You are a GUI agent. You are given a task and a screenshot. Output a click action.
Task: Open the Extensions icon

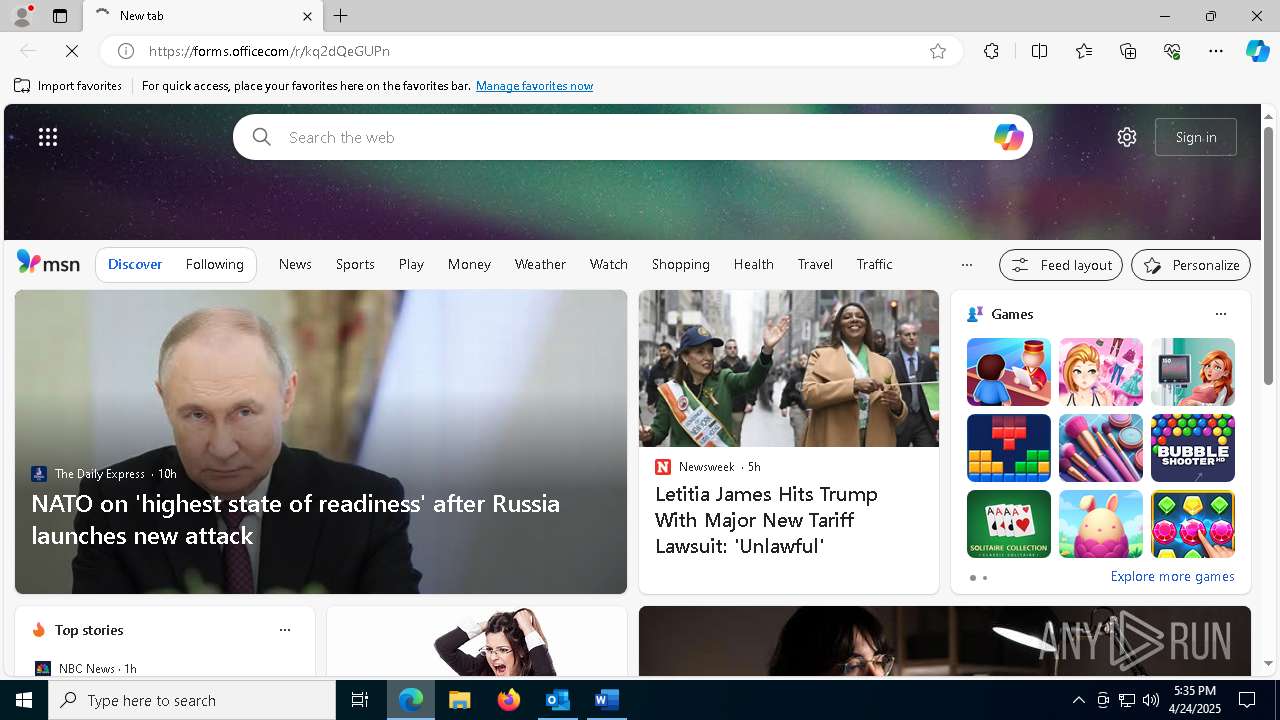pyautogui.click(x=991, y=51)
